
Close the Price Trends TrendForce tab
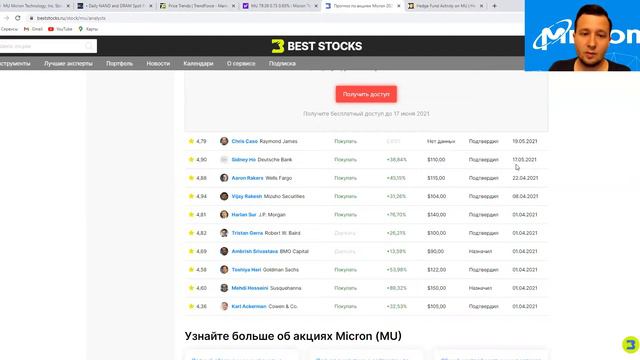[233, 6]
